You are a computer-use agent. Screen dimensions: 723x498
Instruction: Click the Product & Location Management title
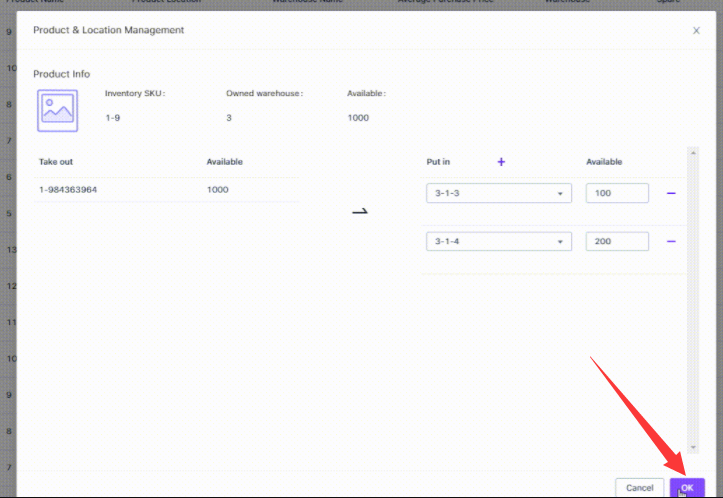[x=108, y=30]
